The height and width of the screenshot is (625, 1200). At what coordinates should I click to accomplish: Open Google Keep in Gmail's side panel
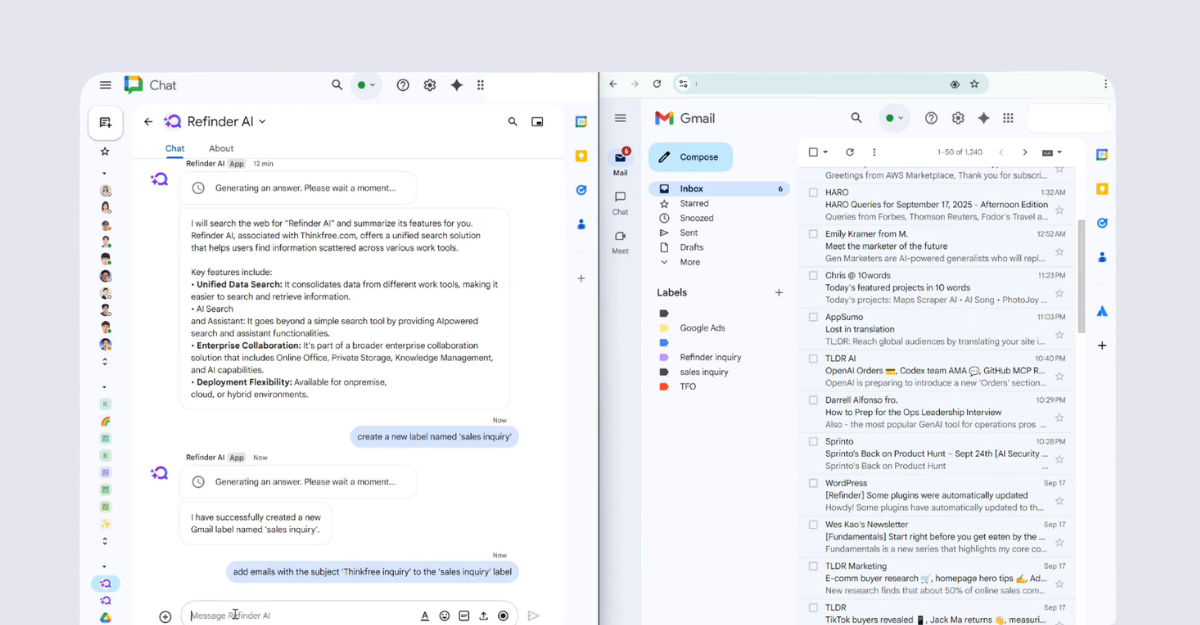click(x=1101, y=188)
